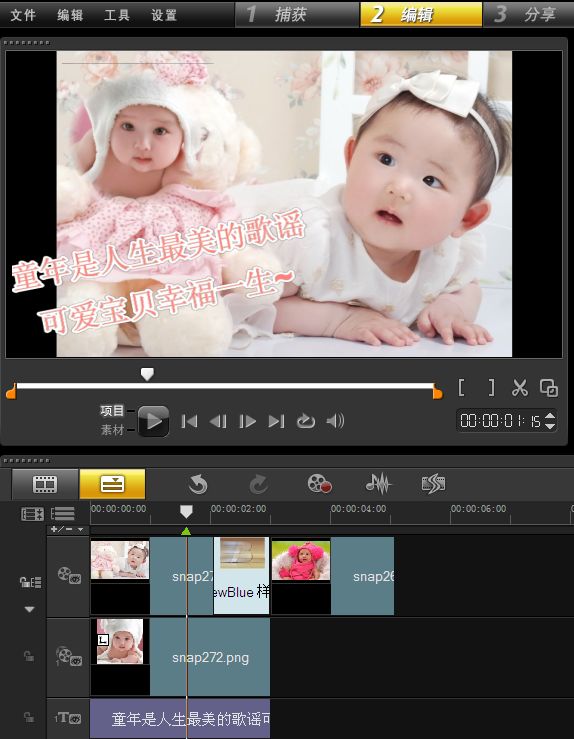
Task: Click the 00:00:04:00 ruler mark
Action: coord(358,509)
